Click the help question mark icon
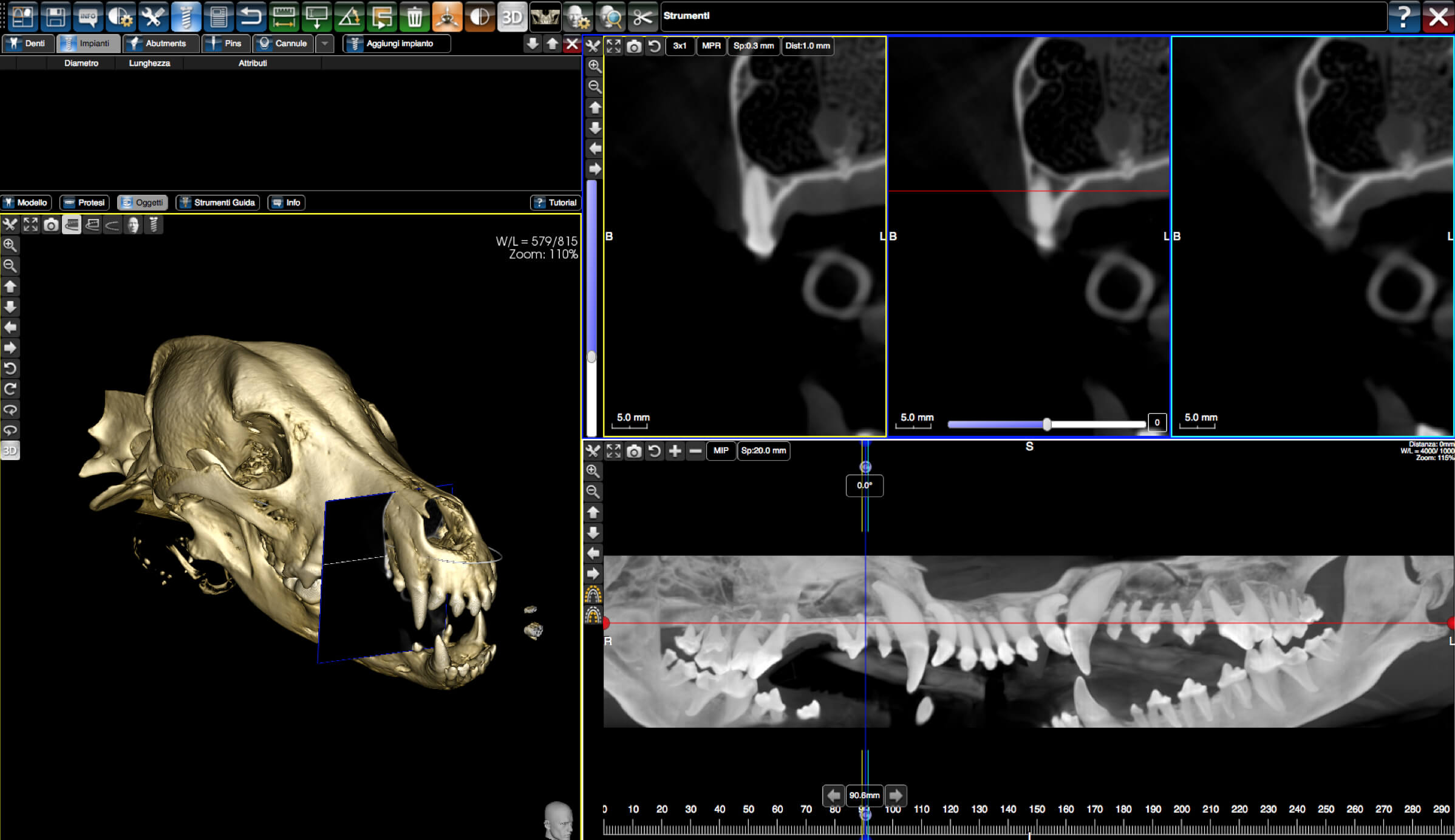 1404,16
